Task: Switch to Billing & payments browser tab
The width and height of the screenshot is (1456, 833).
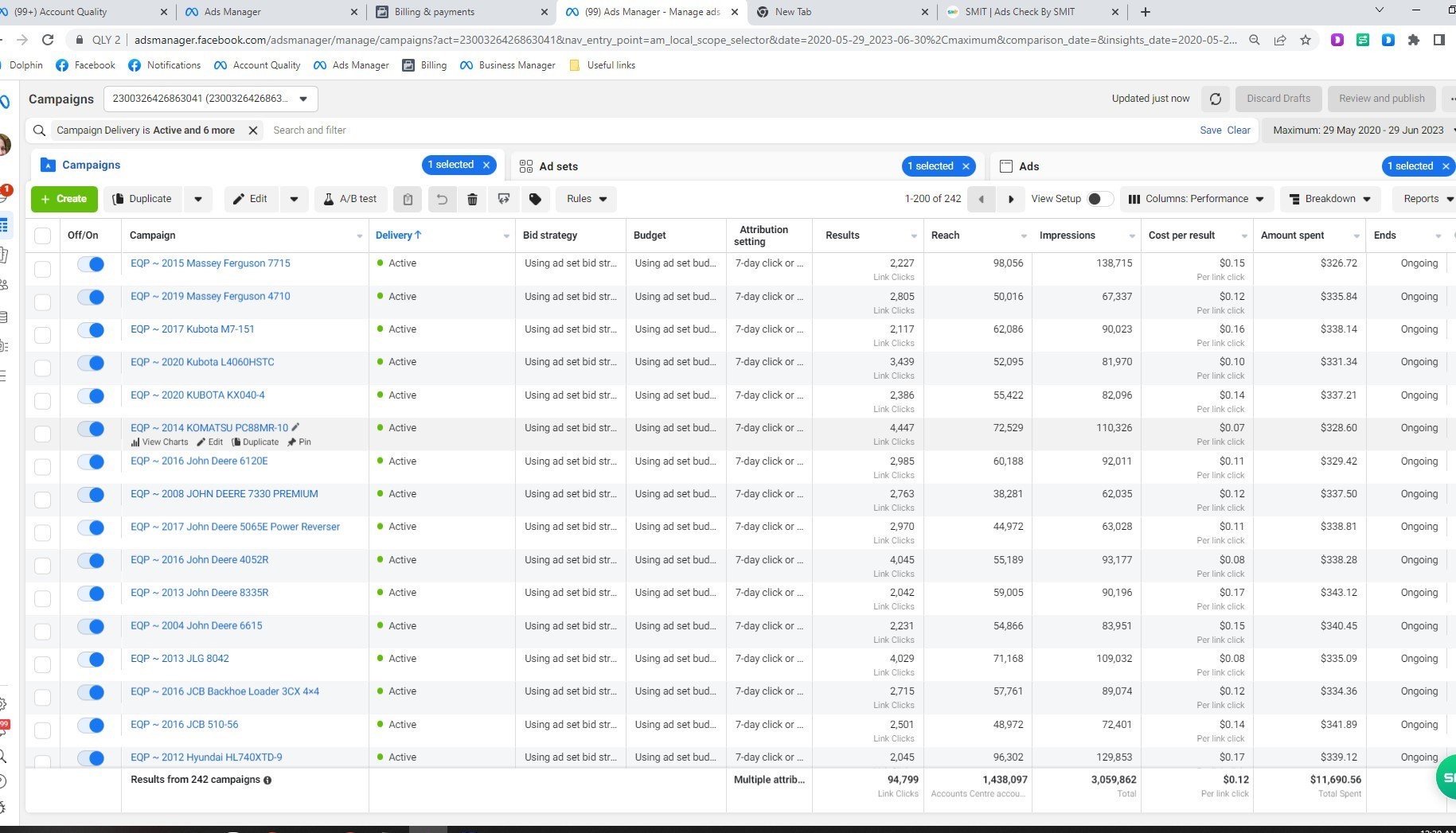Action: 462,12
